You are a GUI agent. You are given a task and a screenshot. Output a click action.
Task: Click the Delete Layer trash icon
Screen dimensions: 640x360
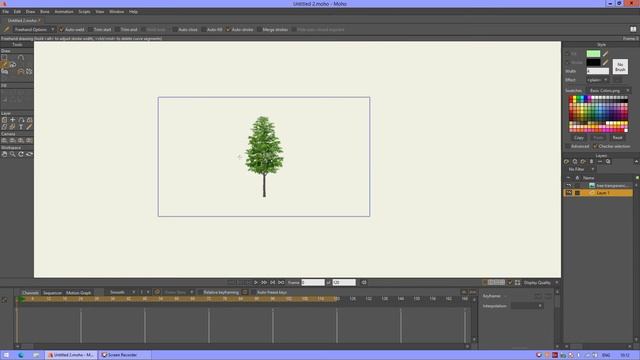591,162
